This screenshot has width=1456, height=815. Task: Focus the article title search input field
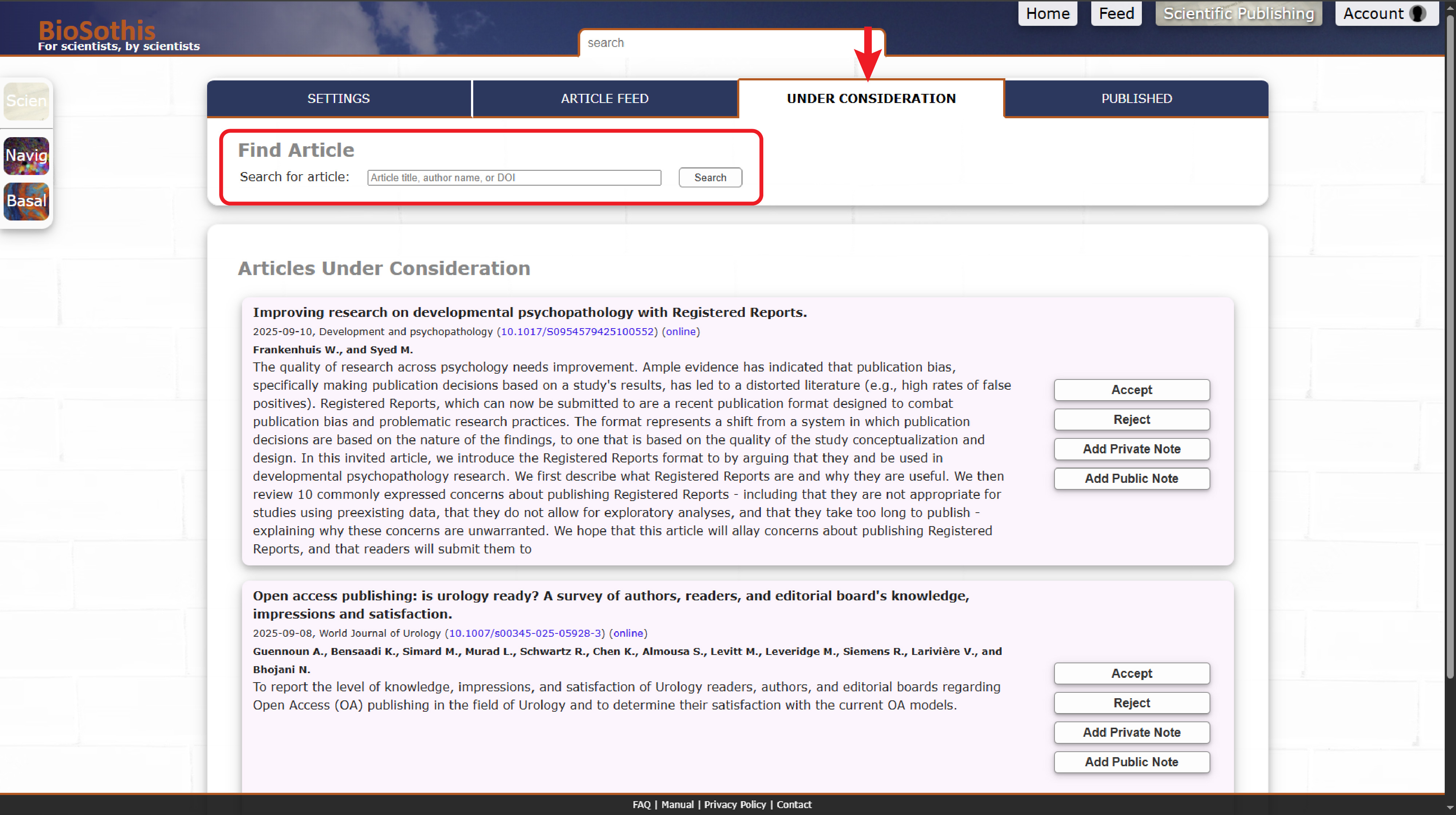pyautogui.click(x=514, y=177)
